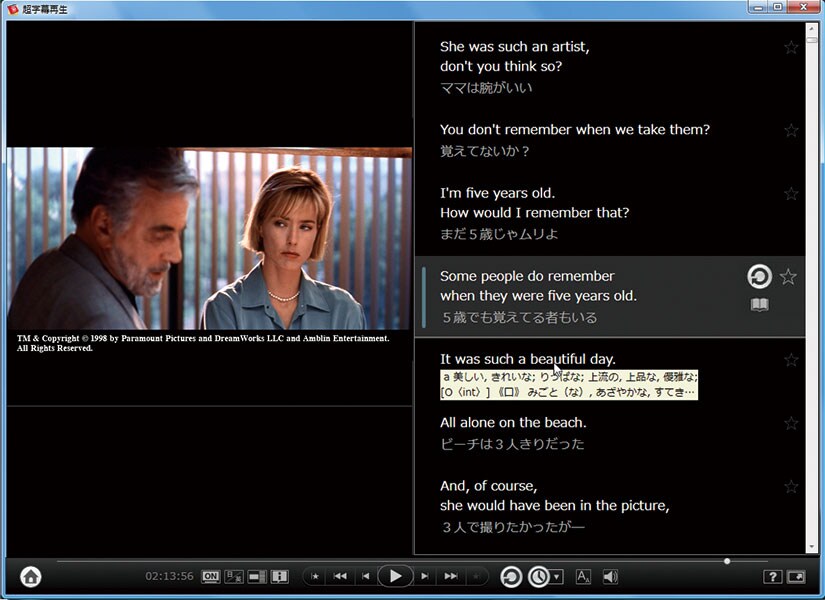Select the line "All alone on the beach."
825x600 pixels.
[x=513, y=422]
